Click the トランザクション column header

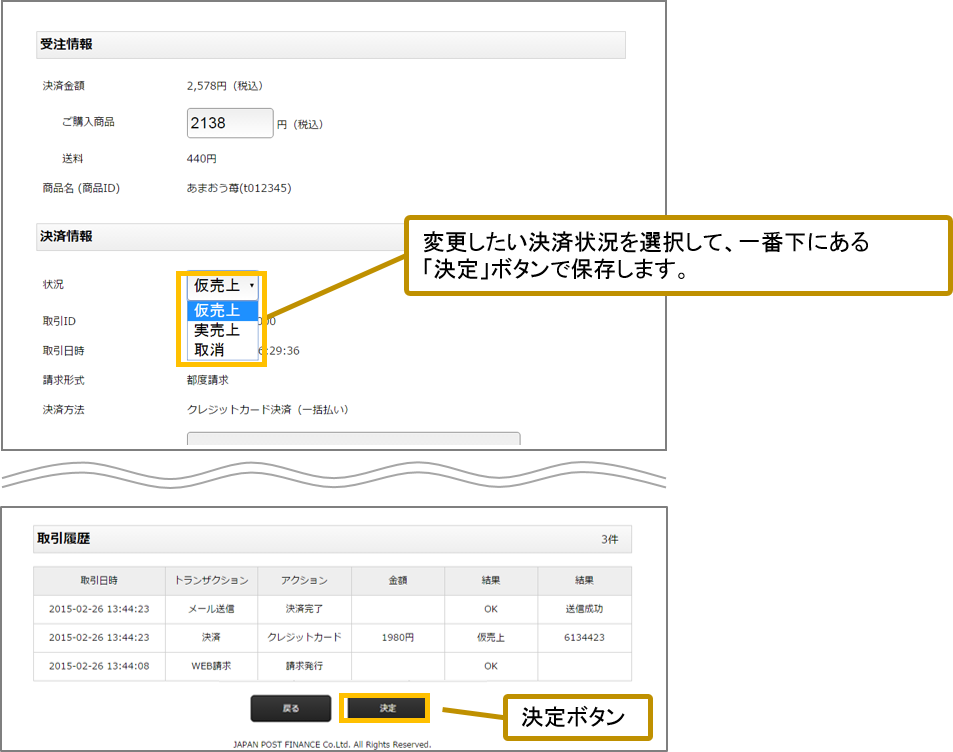(x=211, y=581)
